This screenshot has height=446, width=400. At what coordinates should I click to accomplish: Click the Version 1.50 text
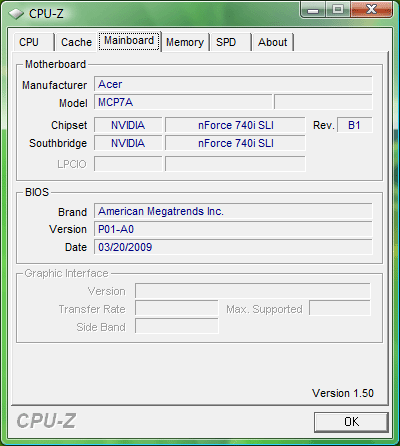[x=343, y=393]
